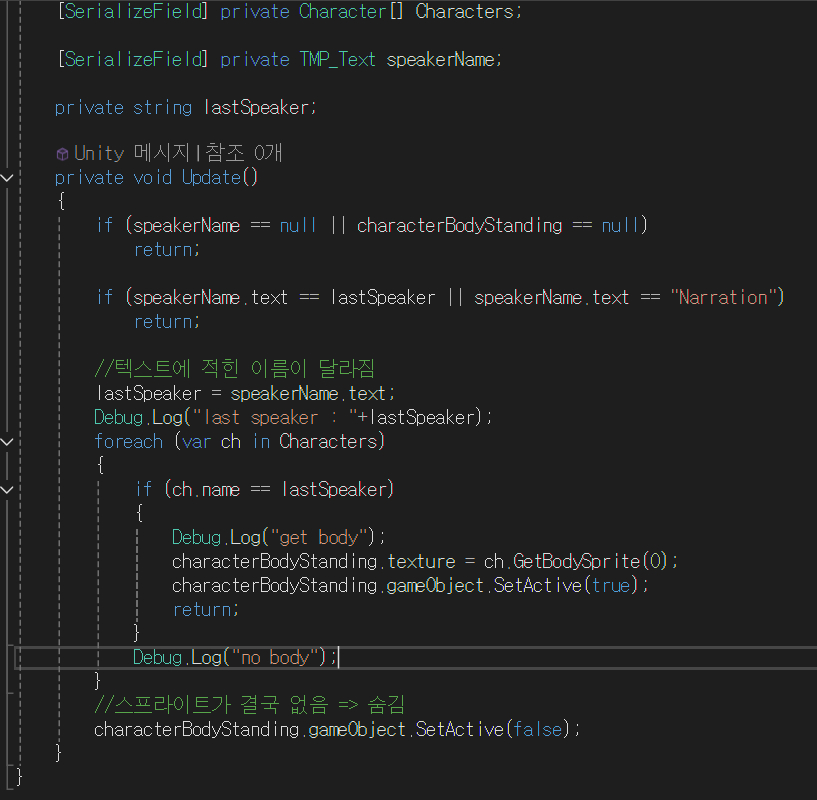Viewport: 817px width, 800px height.
Task: Collapse the foreach loop block
Action: pyautogui.click(x=8, y=441)
